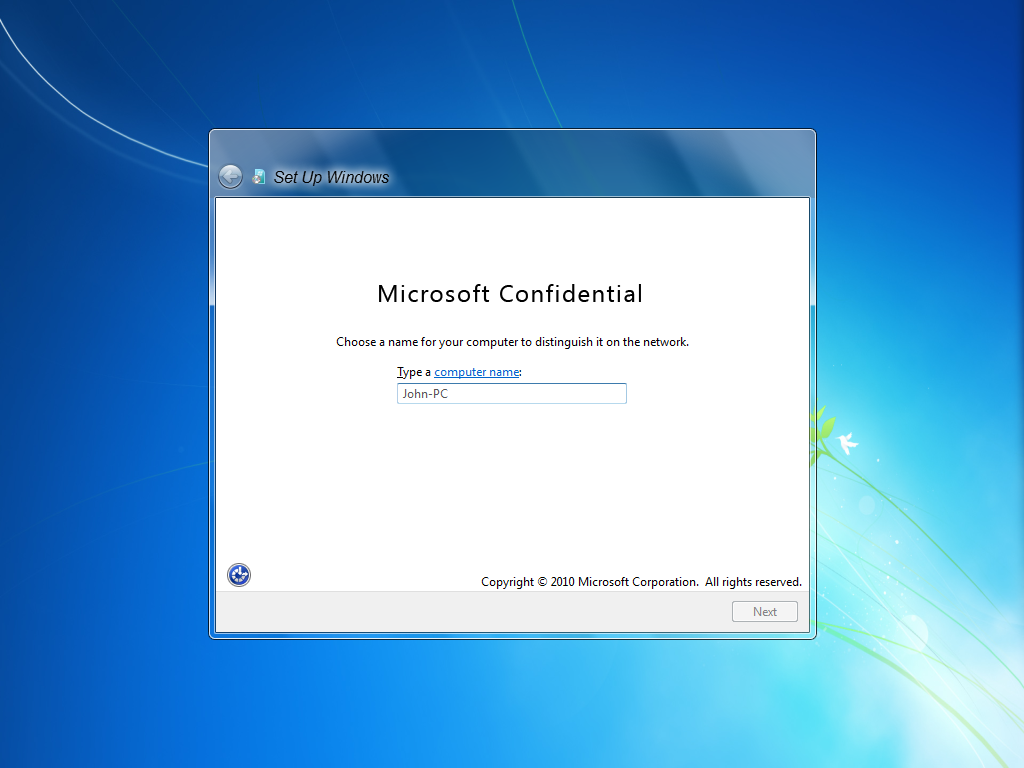Click the Set Up Windows title icon

pyautogui.click(x=259, y=177)
